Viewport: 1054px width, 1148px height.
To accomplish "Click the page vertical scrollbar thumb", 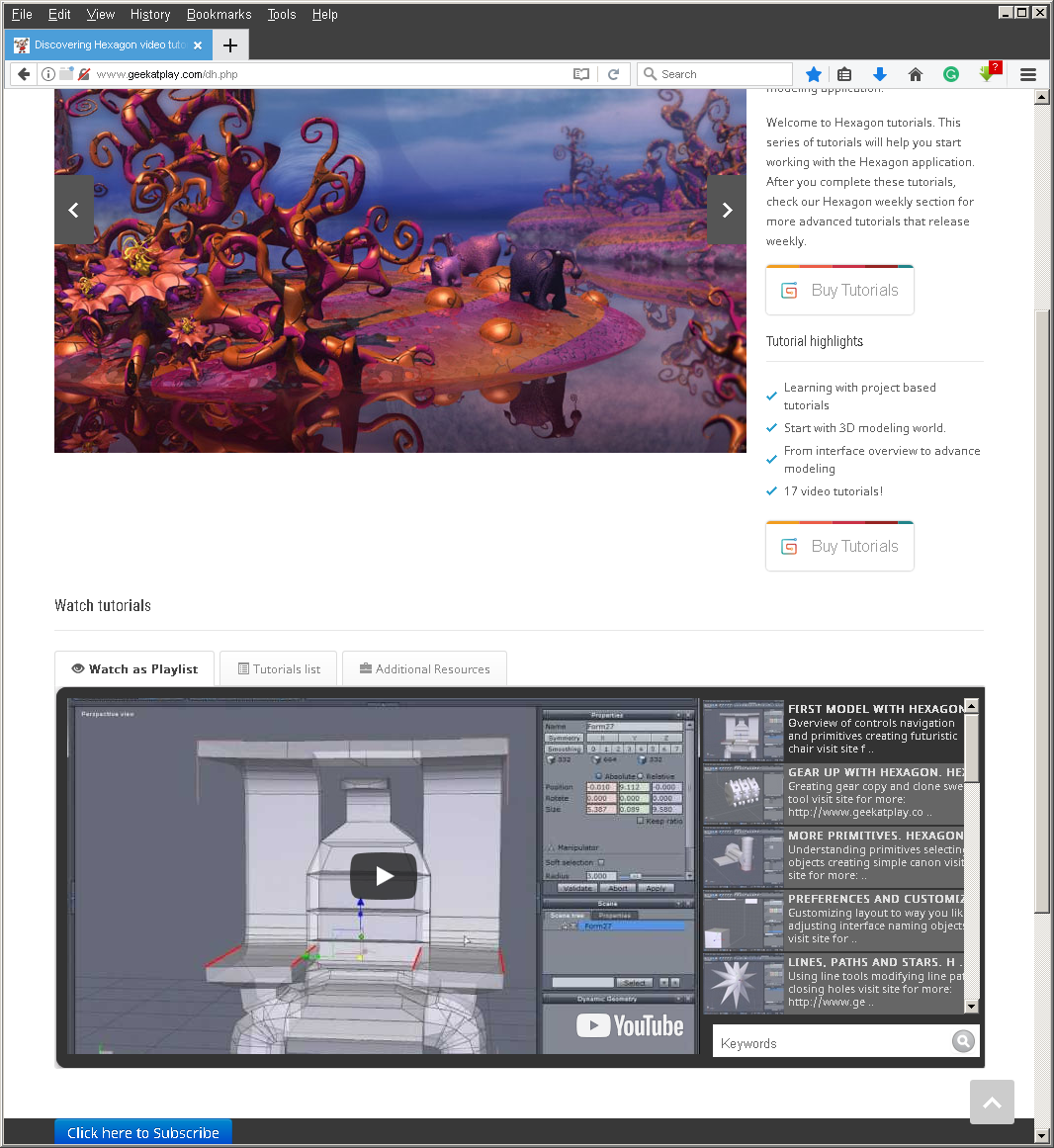I will tap(1042, 611).
